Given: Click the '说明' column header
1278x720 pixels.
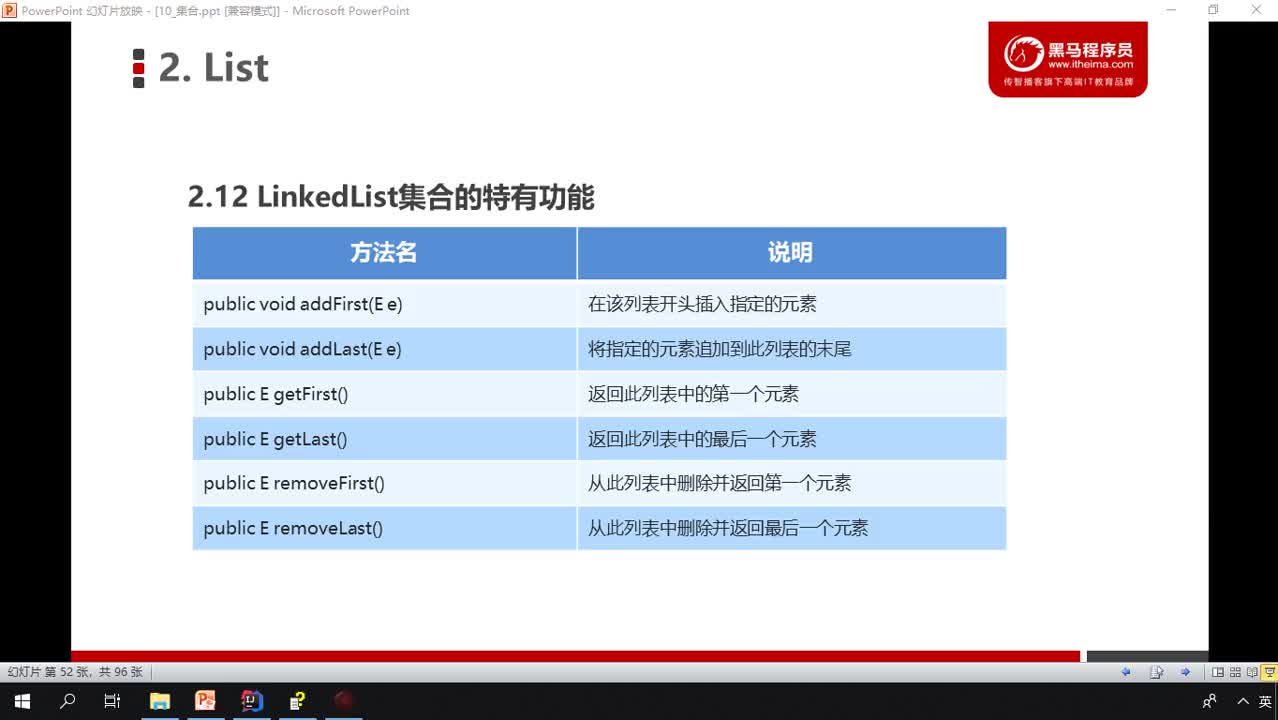Looking at the screenshot, I should pyautogui.click(x=791, y=253).
